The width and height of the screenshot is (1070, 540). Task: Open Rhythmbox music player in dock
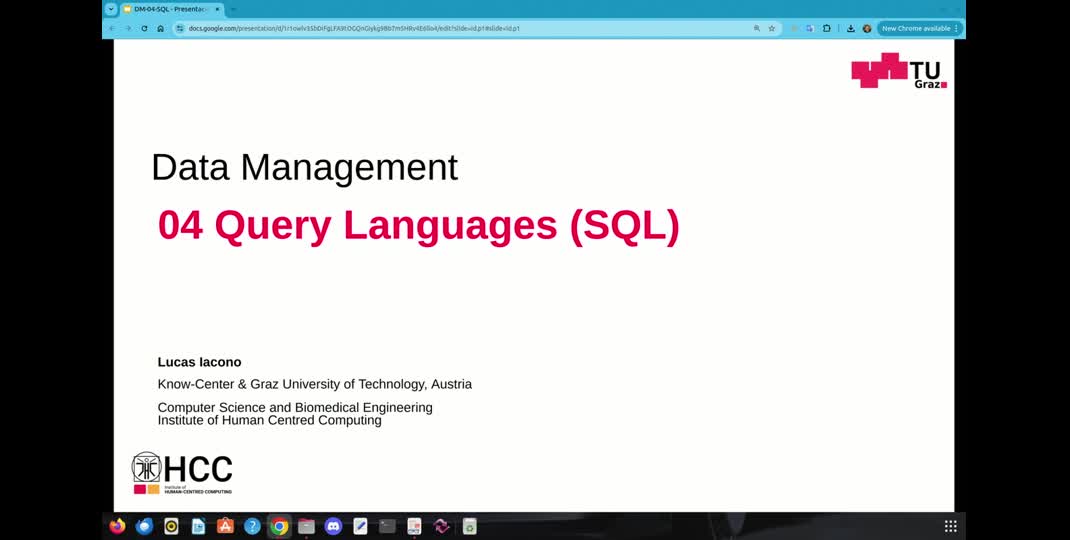(171, 526)
